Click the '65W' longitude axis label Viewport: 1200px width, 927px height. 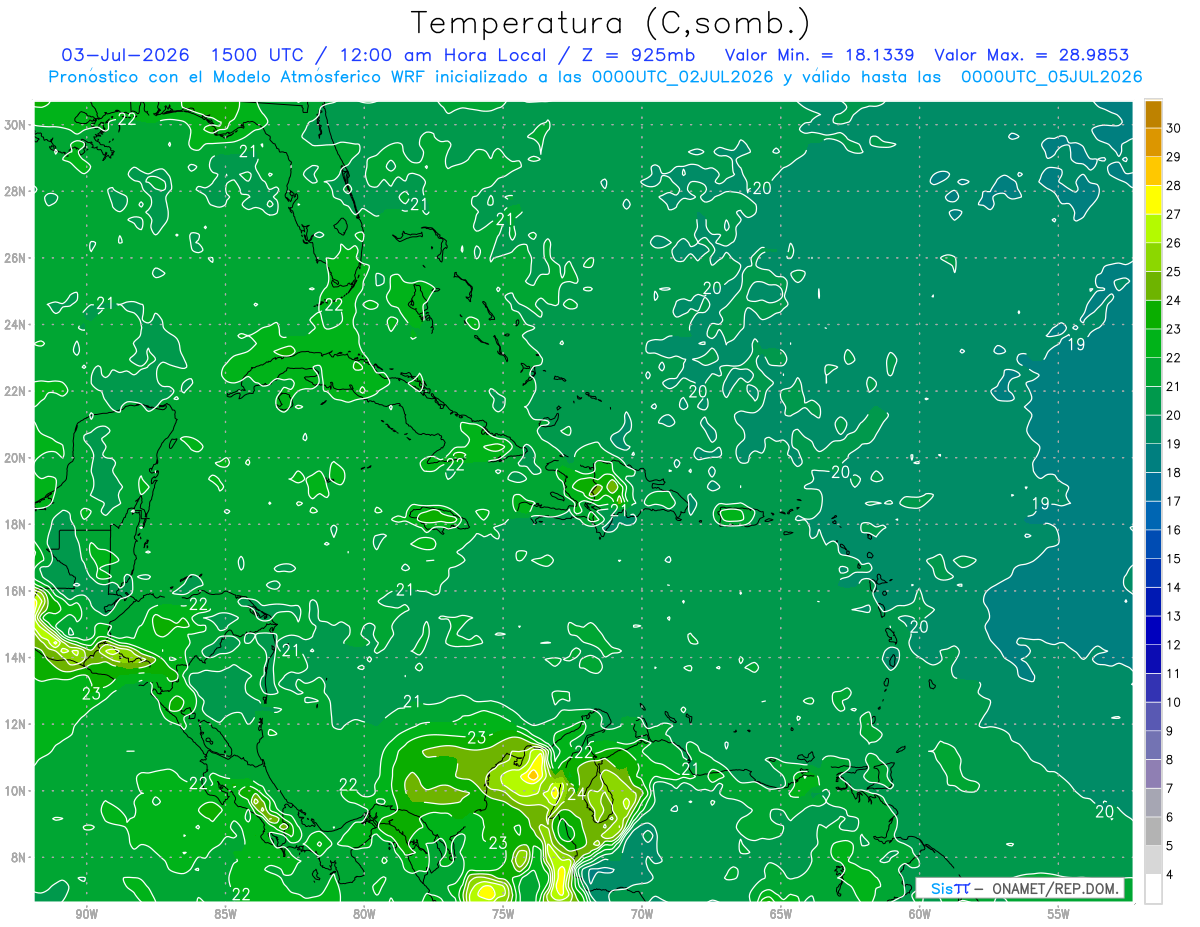point(781,914)
